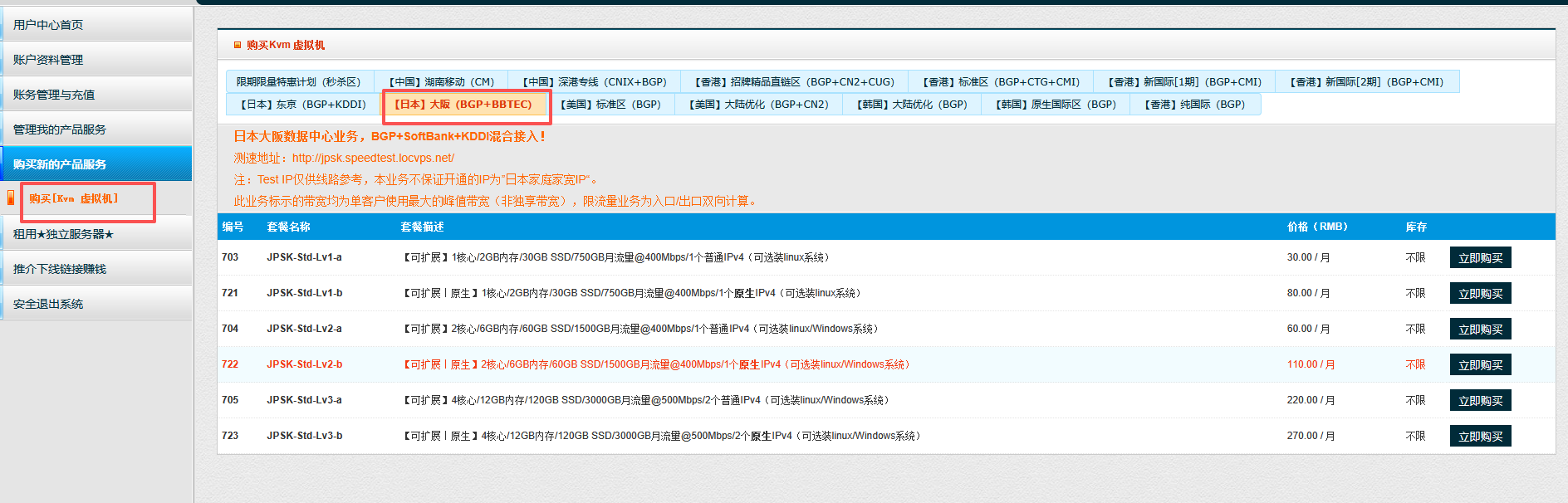Click price 110.00 / 月
Screen dimensions: 1568x503
point(1311,364)
